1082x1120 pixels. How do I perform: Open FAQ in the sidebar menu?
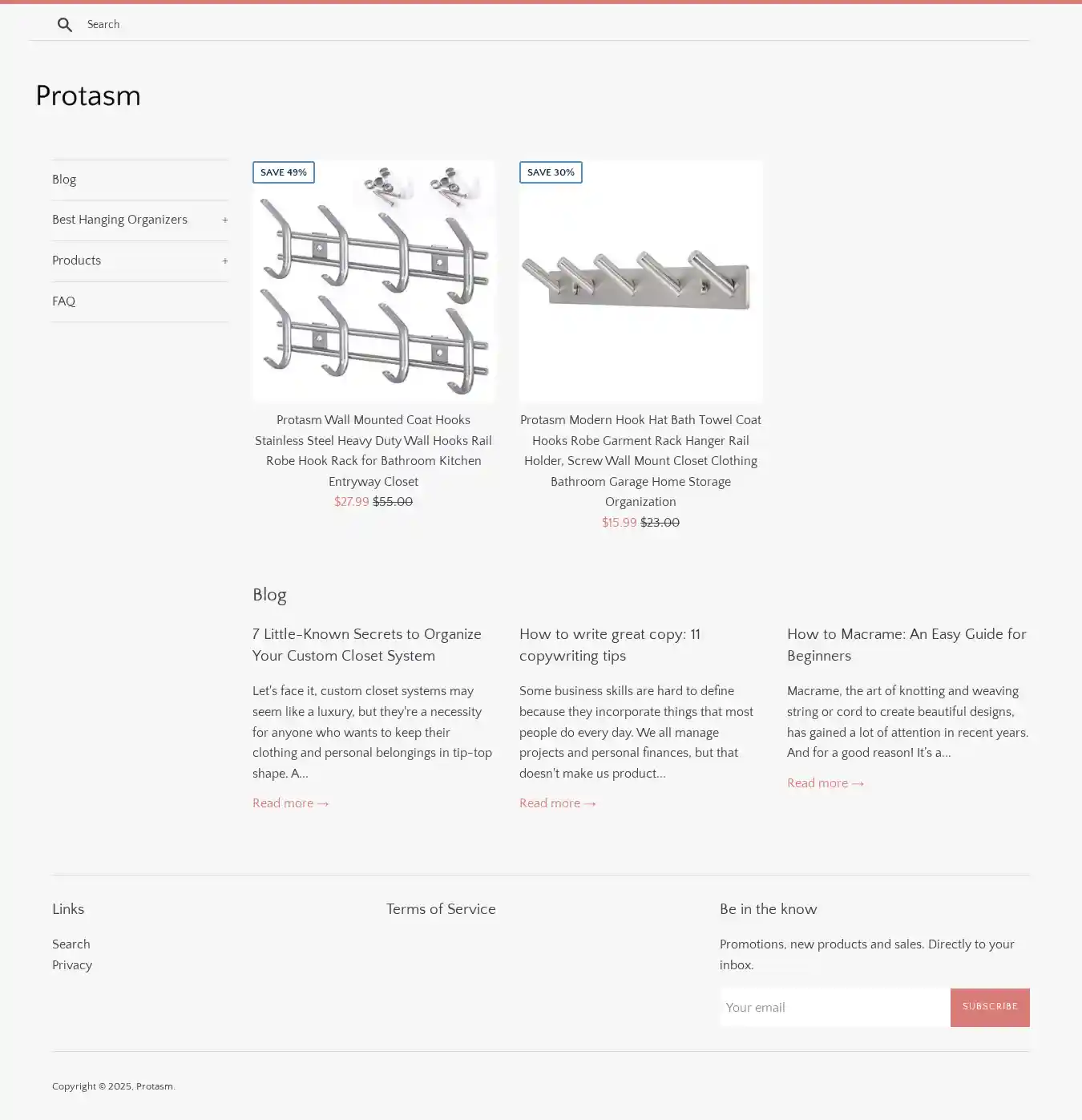[x=64, y=301]
